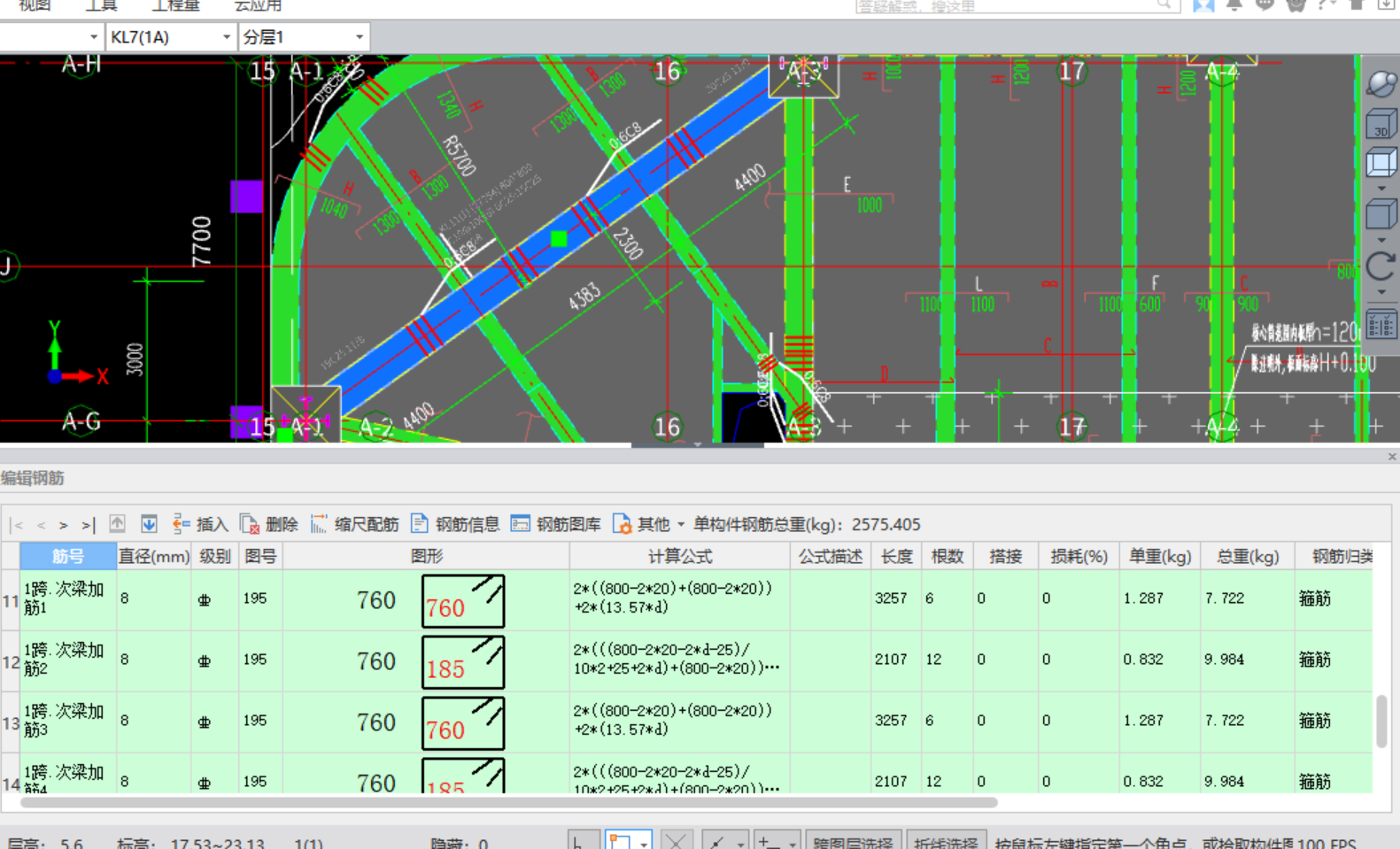
Task: Click 级别 column header
Action: click(x=215, y=556)
